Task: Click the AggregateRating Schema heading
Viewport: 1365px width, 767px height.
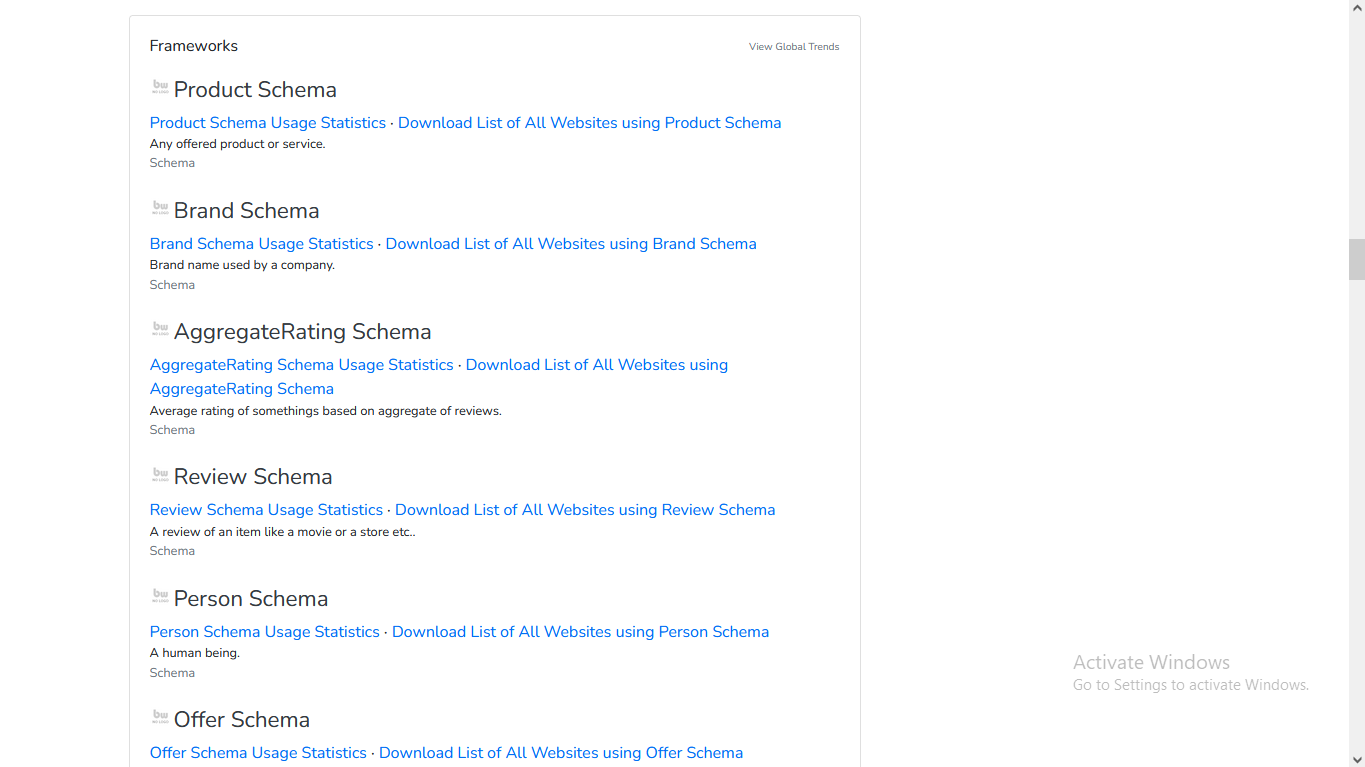Action: 303,332
